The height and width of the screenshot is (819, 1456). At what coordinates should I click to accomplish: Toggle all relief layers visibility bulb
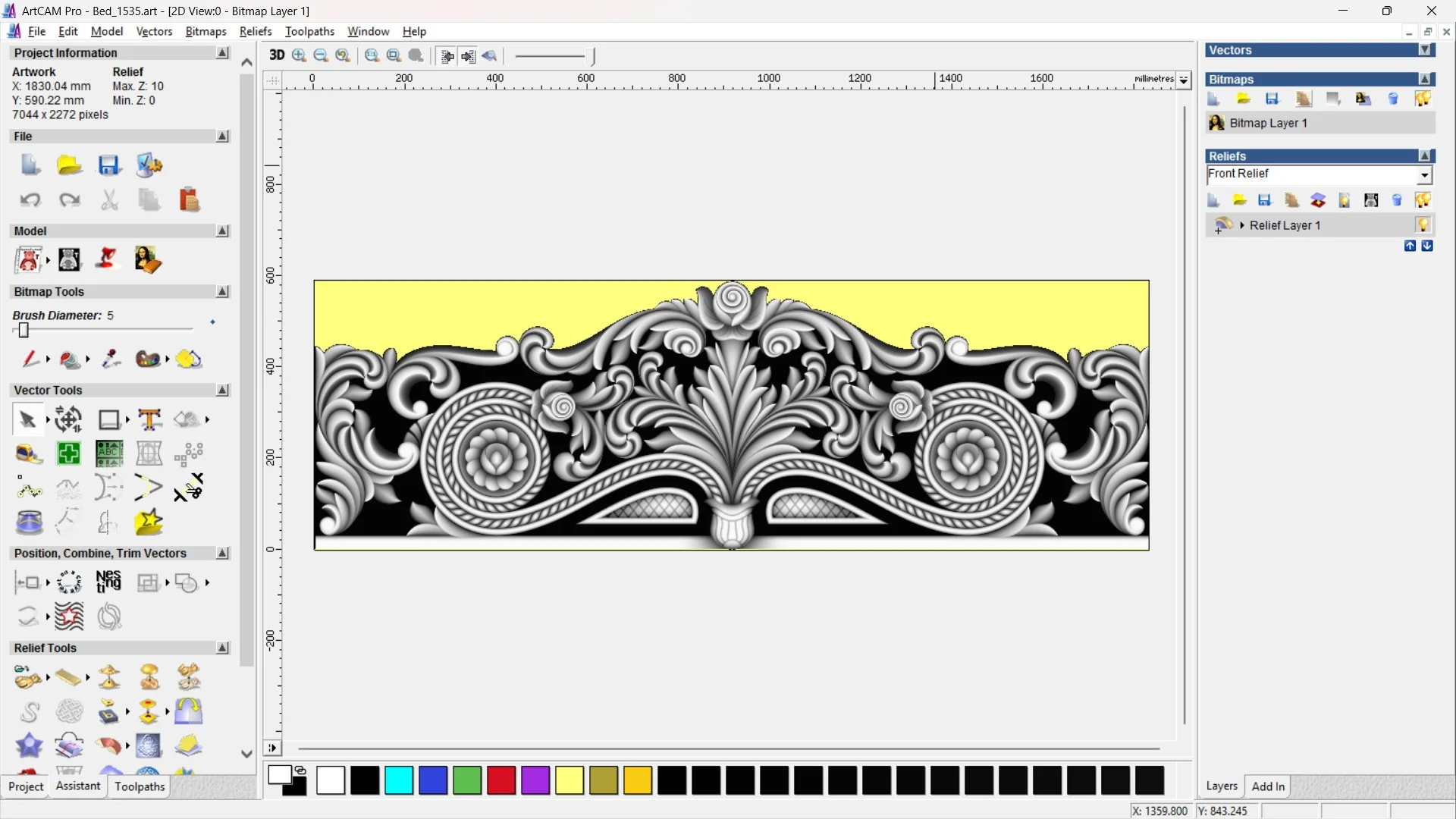pos(1423,200)
